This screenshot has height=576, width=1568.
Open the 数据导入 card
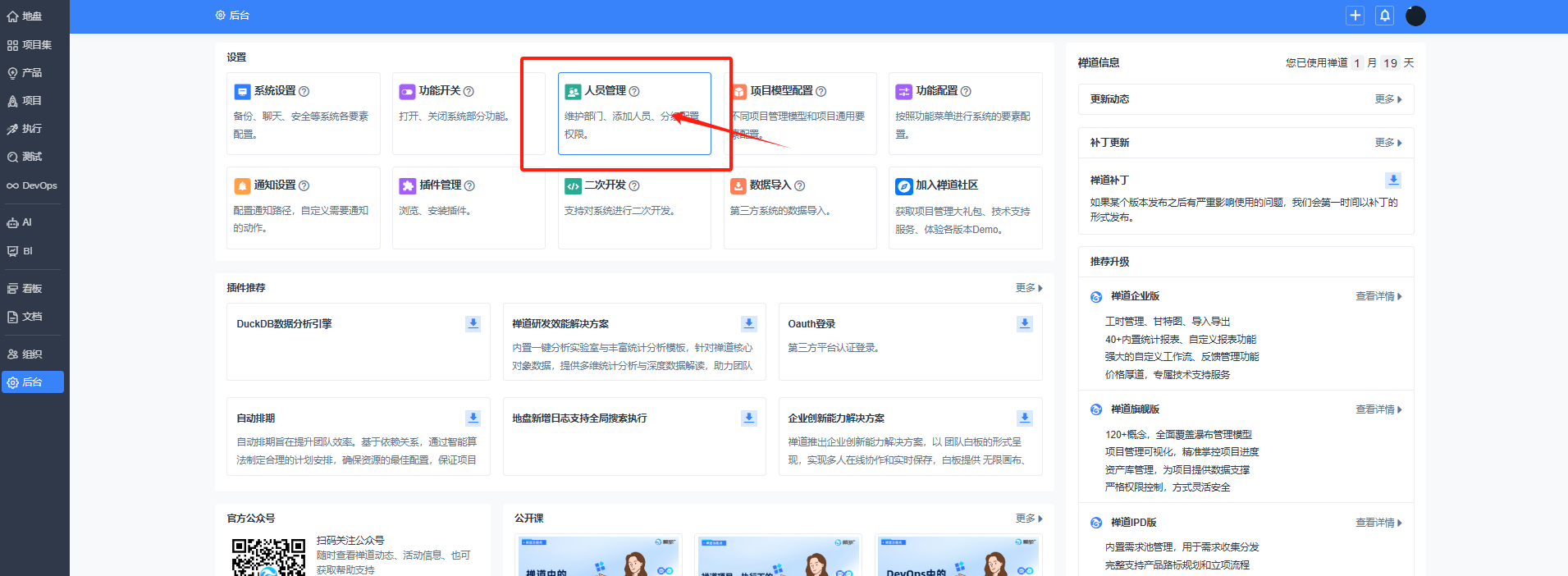point(800,208)
